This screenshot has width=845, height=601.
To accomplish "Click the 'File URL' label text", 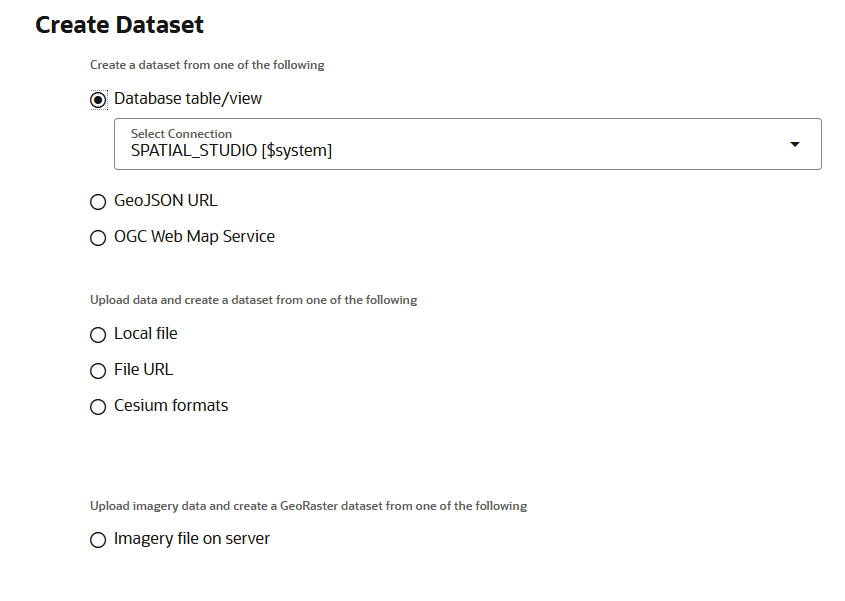I will point(143,370).
